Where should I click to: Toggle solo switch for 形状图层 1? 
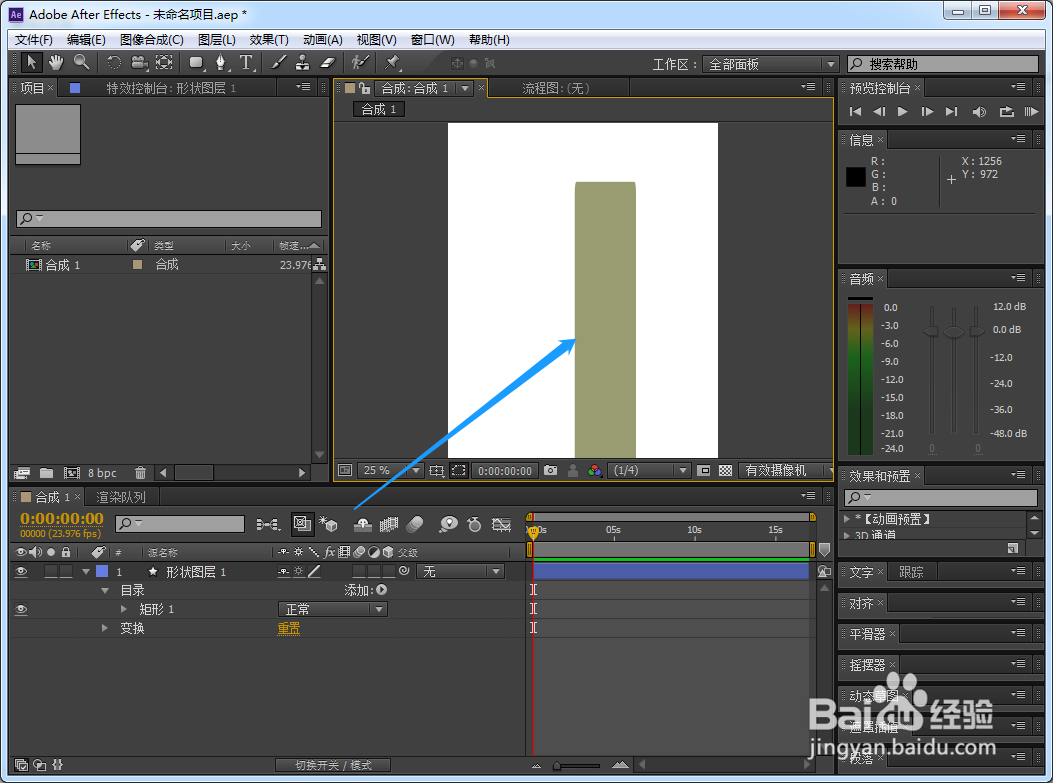(51, 571)
